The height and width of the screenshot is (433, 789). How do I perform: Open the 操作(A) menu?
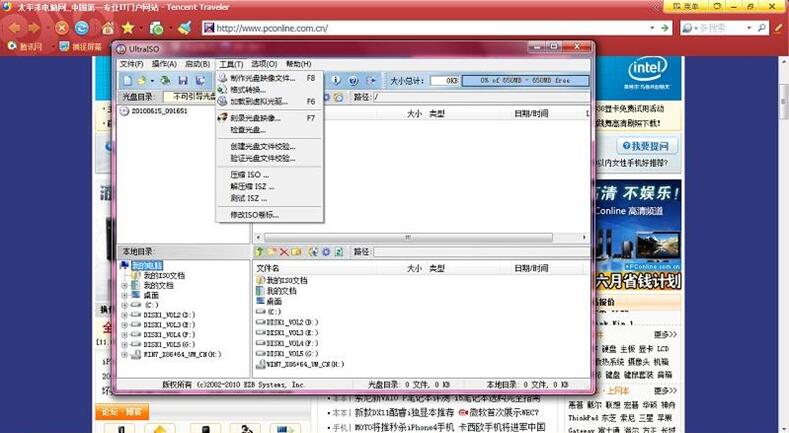(164, 64)
